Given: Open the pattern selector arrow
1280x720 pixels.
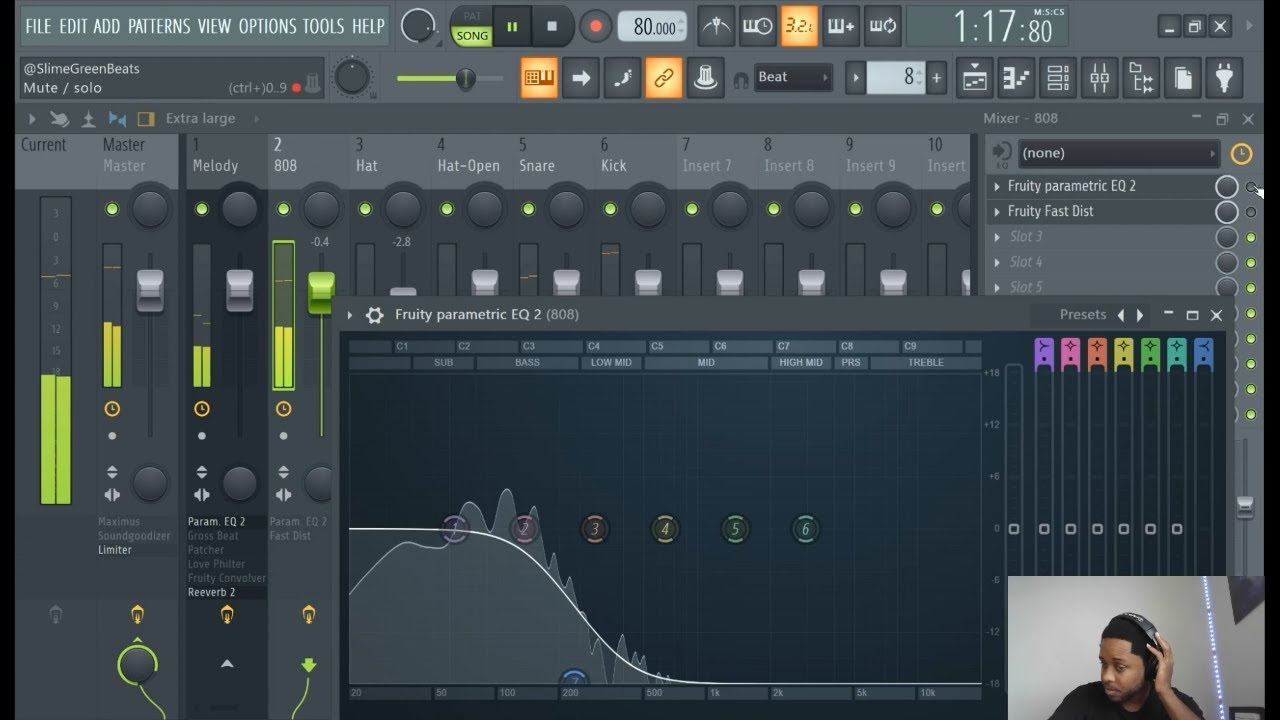Looking at the screenshot, I should coord(856,78).
